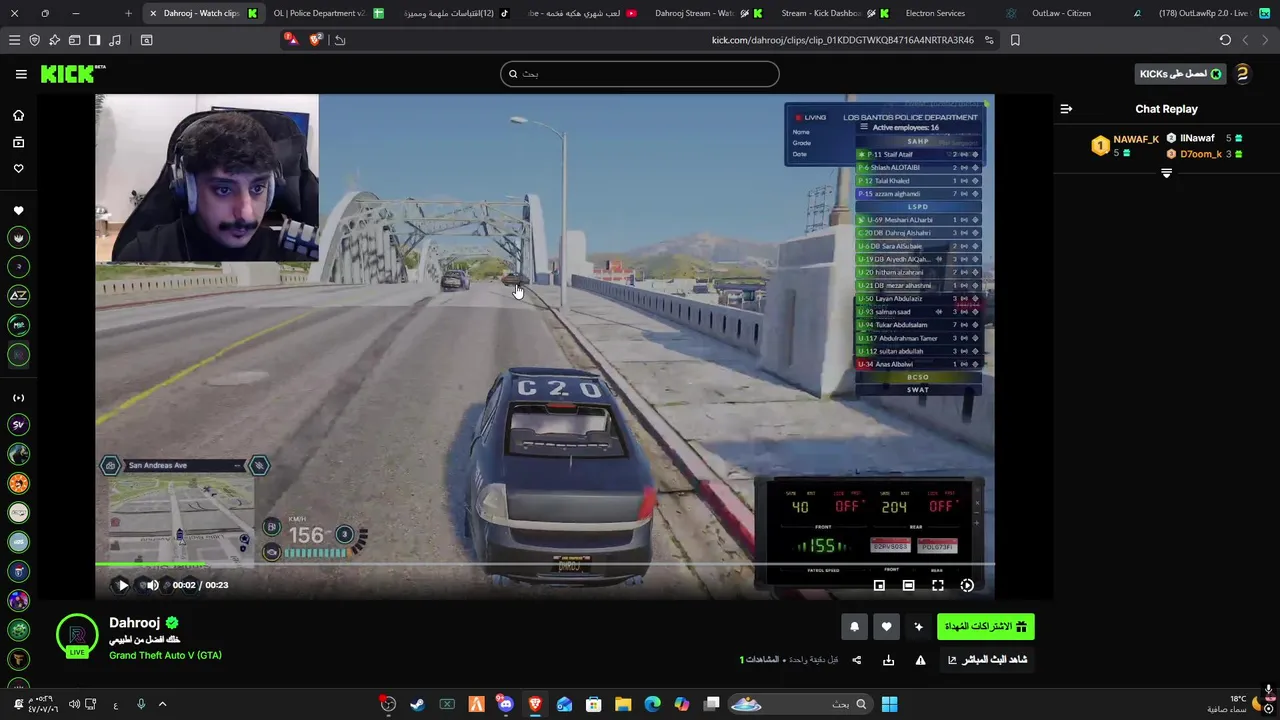Screen dimensions: 1280x720
Task: Open browser main menu icon
Action: tap(14, 40)
